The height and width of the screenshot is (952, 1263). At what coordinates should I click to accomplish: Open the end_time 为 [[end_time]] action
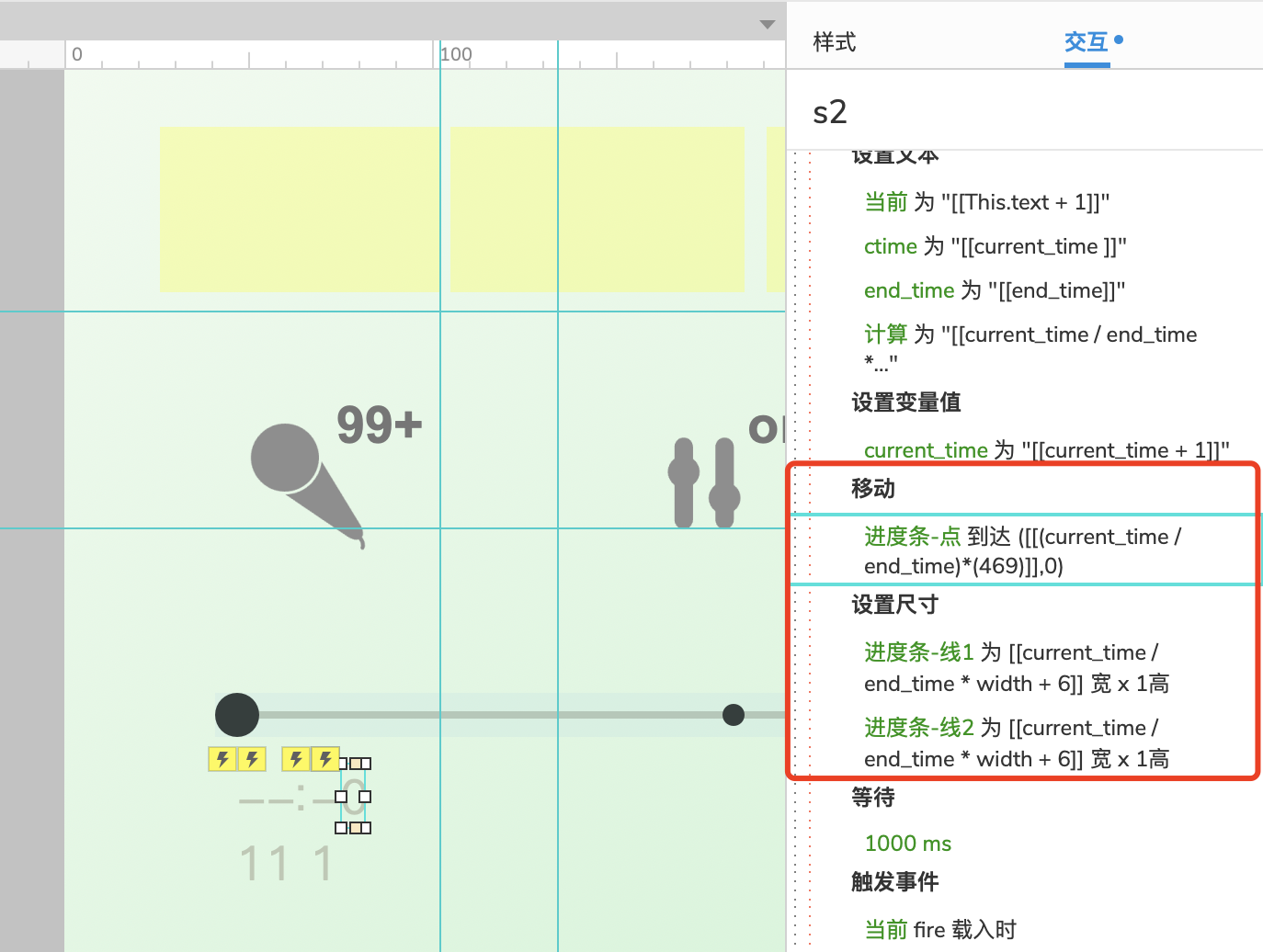tap(995, 290)
